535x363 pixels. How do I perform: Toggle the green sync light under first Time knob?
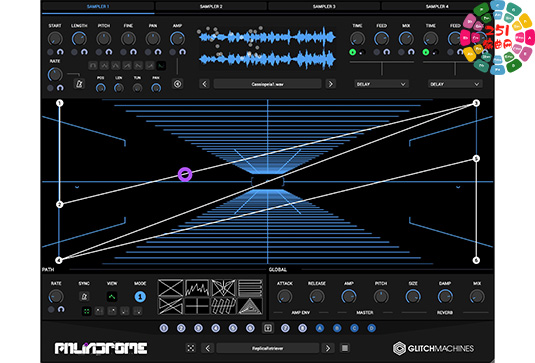tap(353, 52)
